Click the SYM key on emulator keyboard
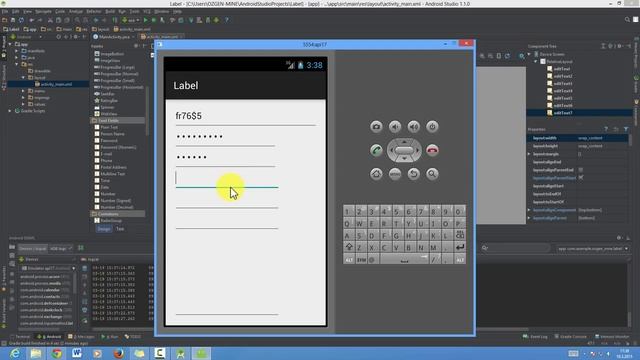 pos(362,260)
